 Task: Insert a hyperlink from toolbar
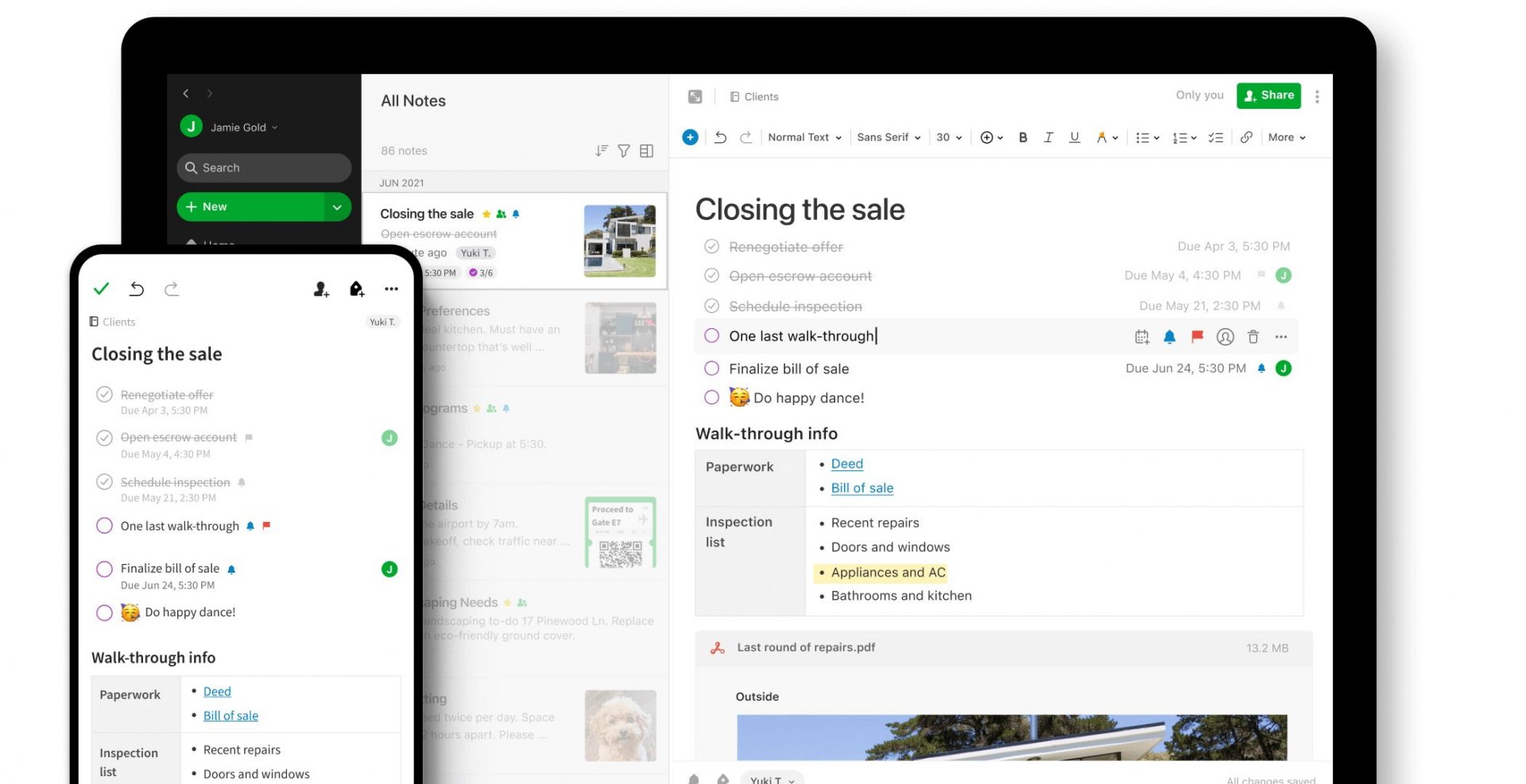click(x=1246, y=137)
